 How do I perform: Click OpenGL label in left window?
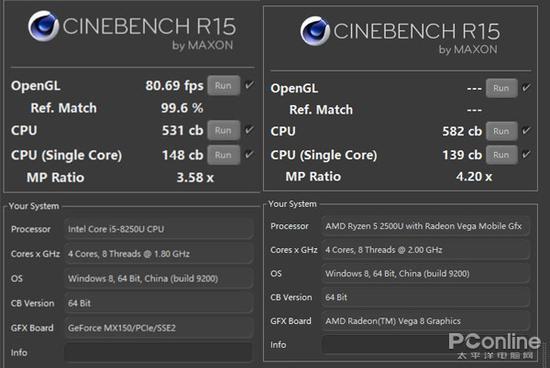point(35,86)
